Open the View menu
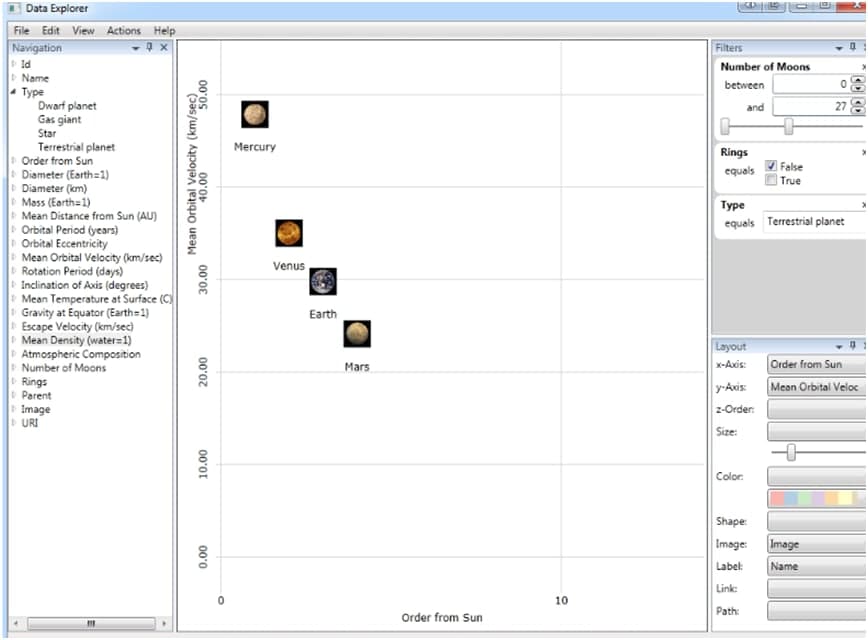The height and width of the screenshot is (640, 868). tap(83, 30)
